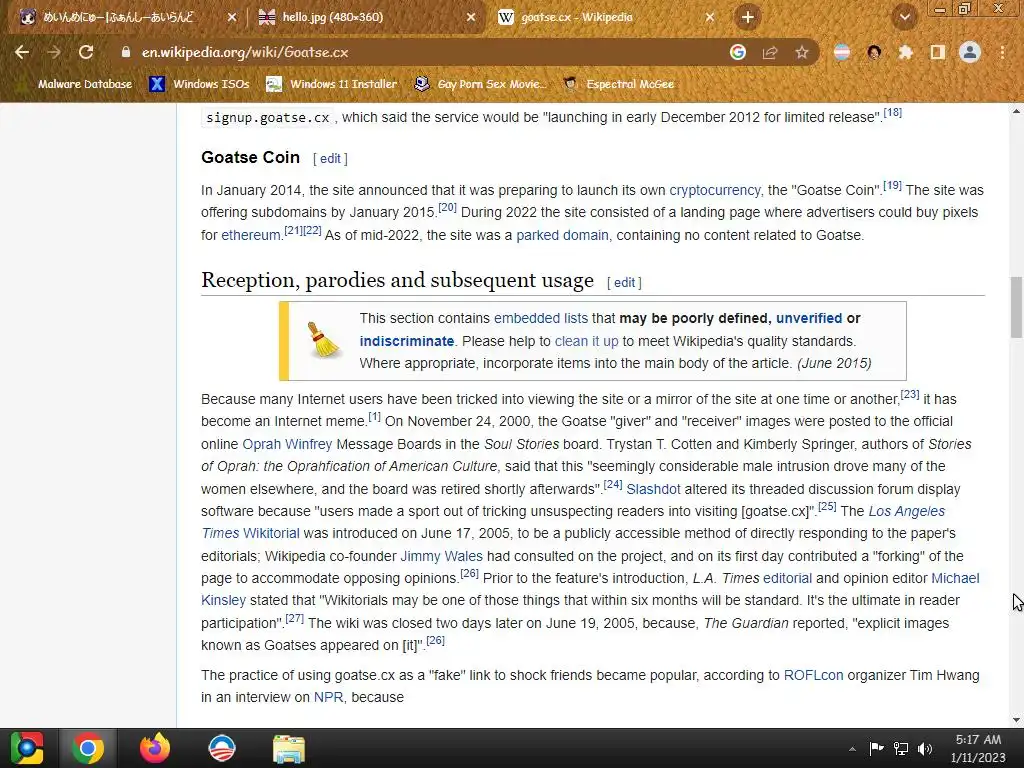The width and height of the screenshot is (1024, 768).
Task: Follow the ethereum link
Action: coord(251,235)
